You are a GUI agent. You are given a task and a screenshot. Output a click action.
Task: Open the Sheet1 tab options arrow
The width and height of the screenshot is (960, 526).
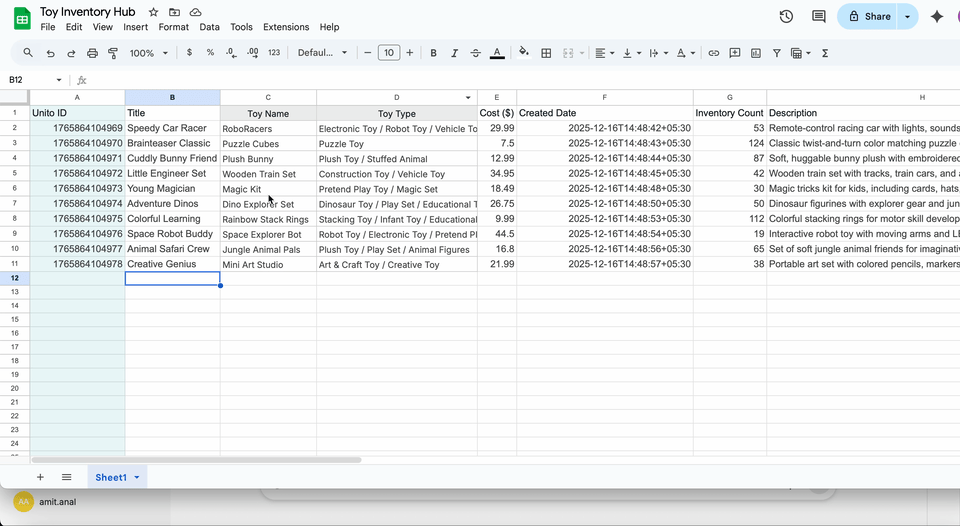(x=137, y=478)
